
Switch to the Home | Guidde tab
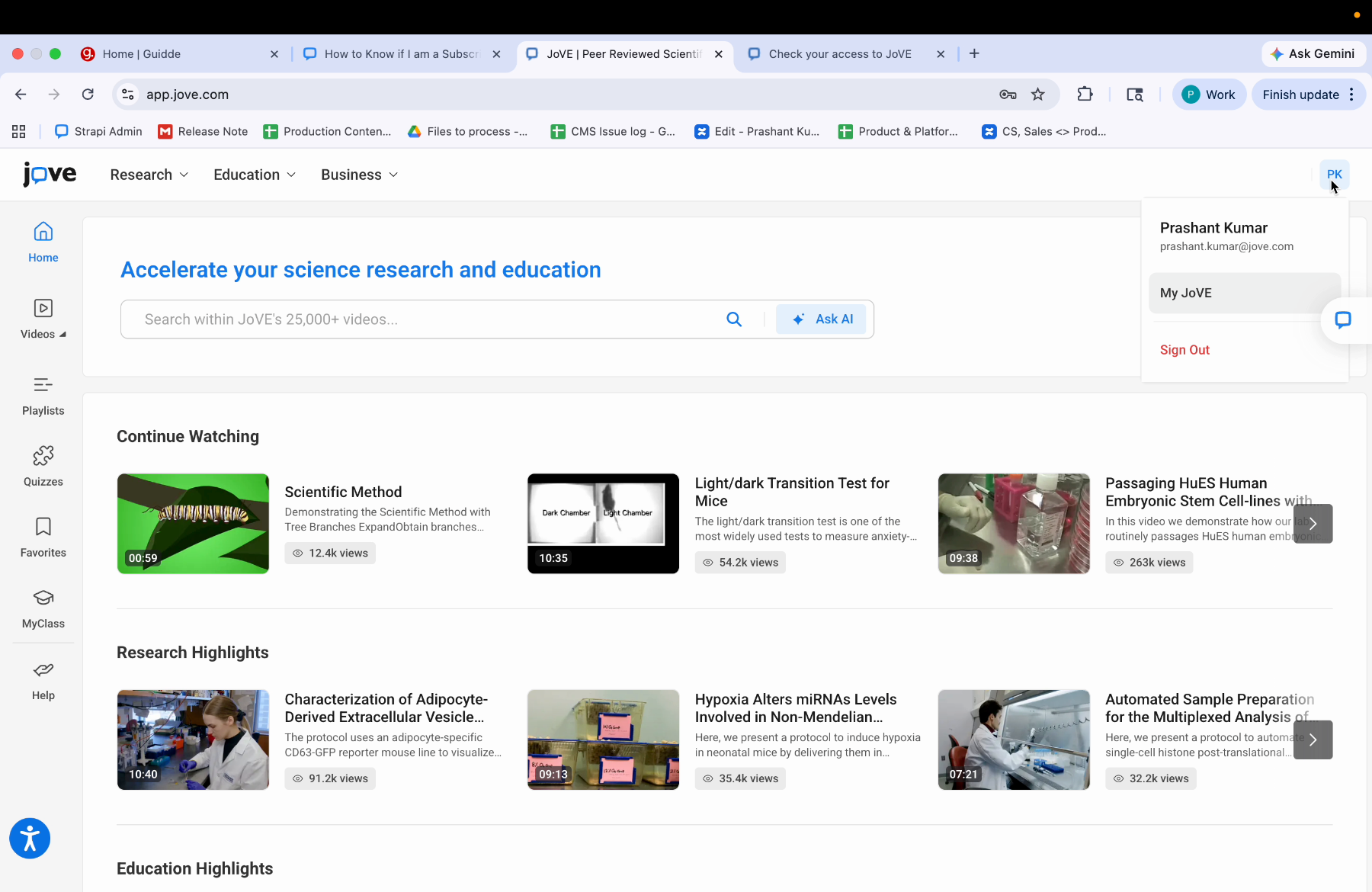point(142,54)
